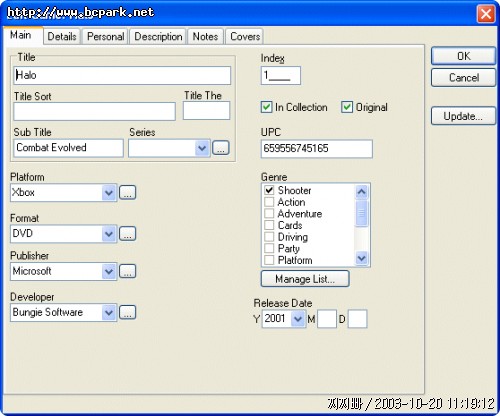
Task: Switch to the Details tab
Action: (x=62, y=36)
